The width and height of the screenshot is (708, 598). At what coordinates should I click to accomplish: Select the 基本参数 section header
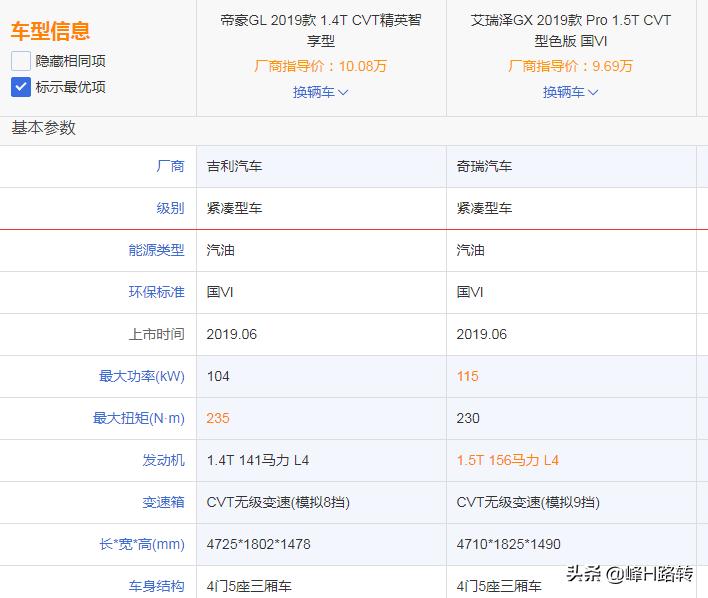[43, 128]
